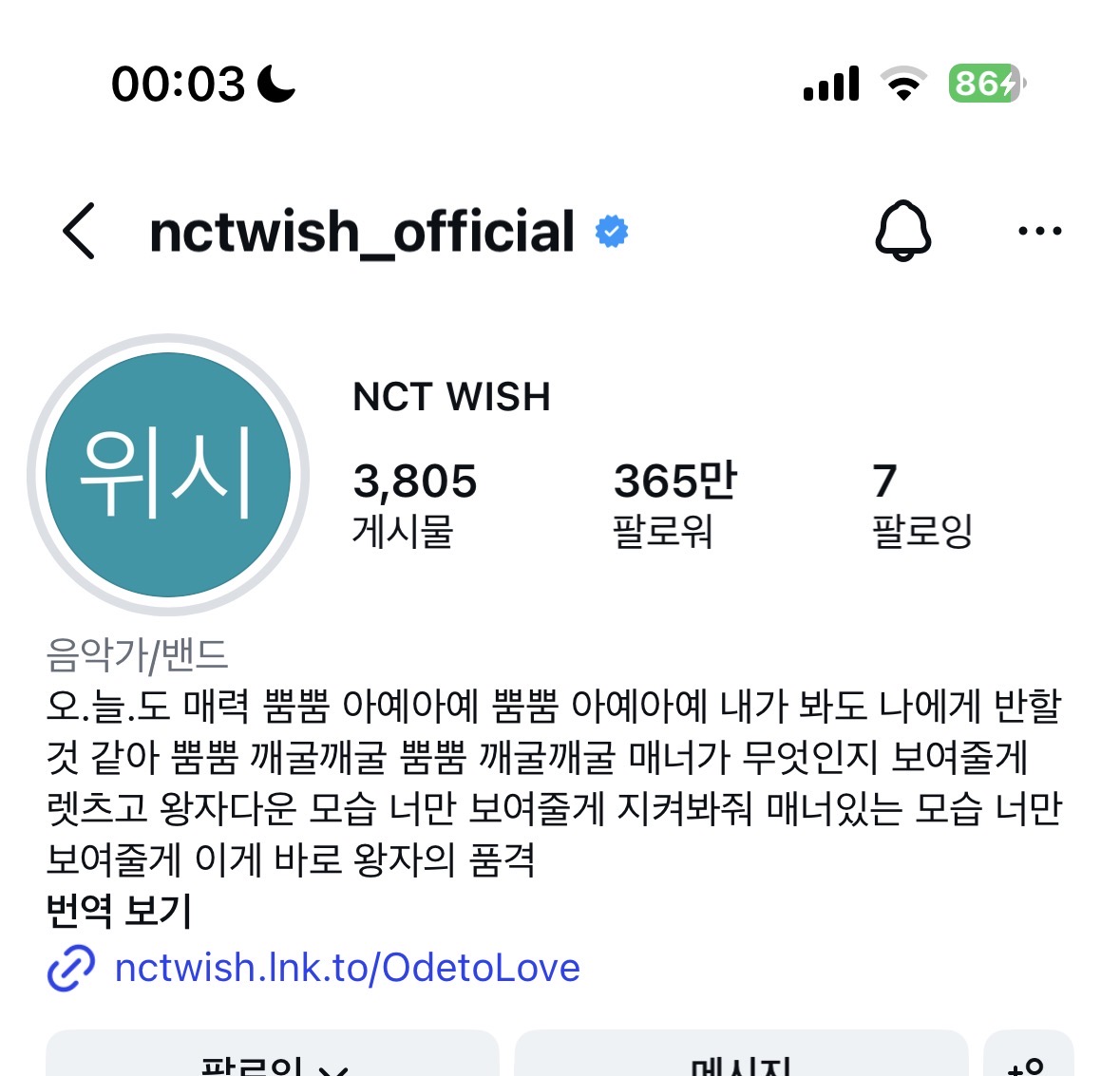Open the three-dot more options menu
Image resolution: width=1120 pixels, height=1076 pixels.
(x=1039, y=231)
